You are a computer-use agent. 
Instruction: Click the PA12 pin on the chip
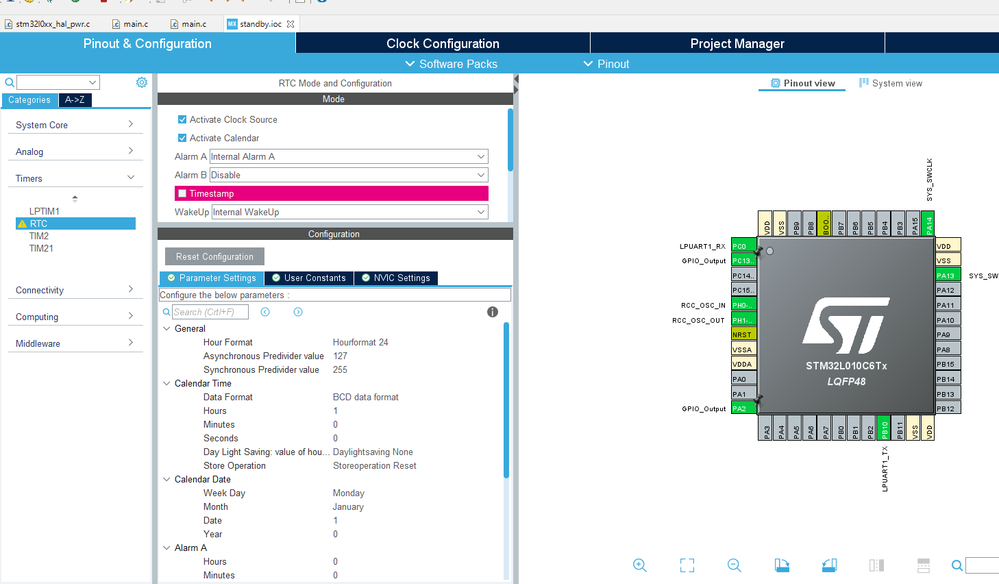coord(948,290)
